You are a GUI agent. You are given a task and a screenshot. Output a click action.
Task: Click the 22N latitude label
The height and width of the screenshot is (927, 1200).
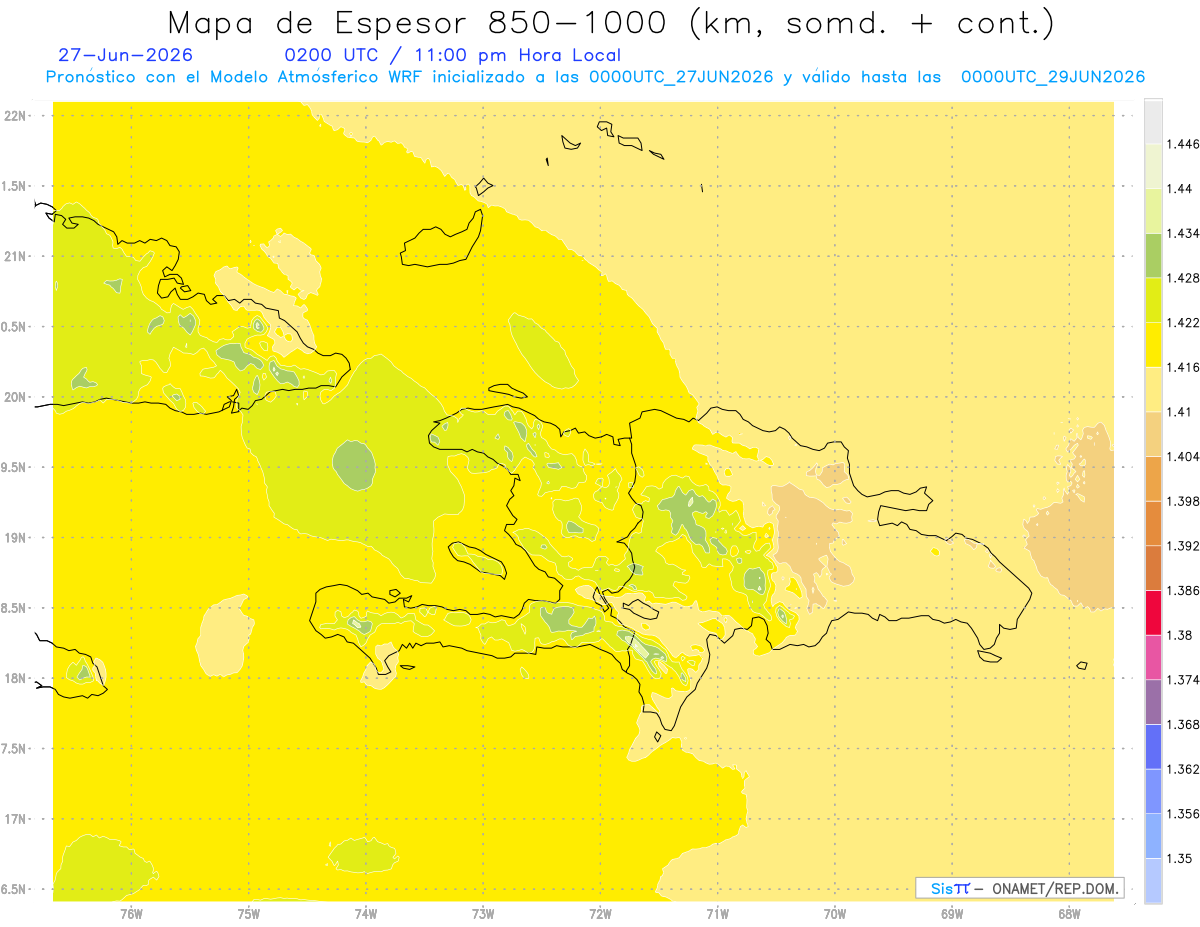[15, 116]
